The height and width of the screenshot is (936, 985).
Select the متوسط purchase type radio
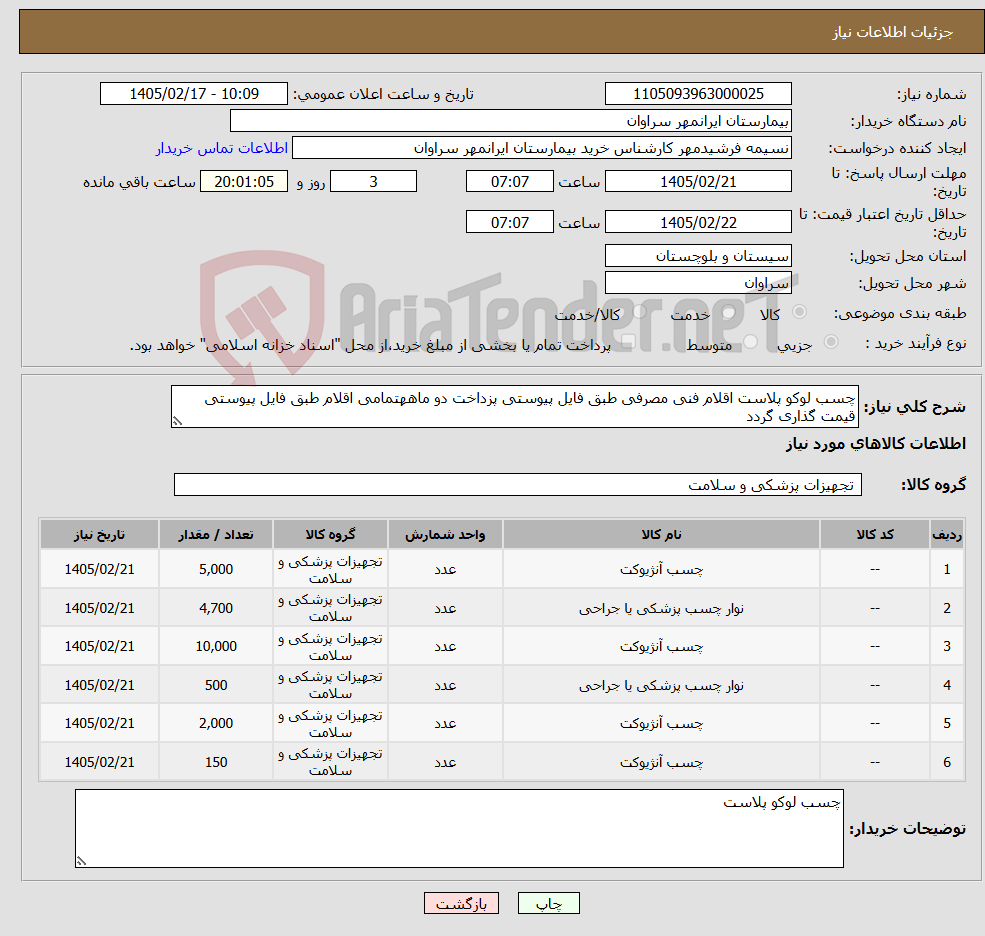coord(750,342)
